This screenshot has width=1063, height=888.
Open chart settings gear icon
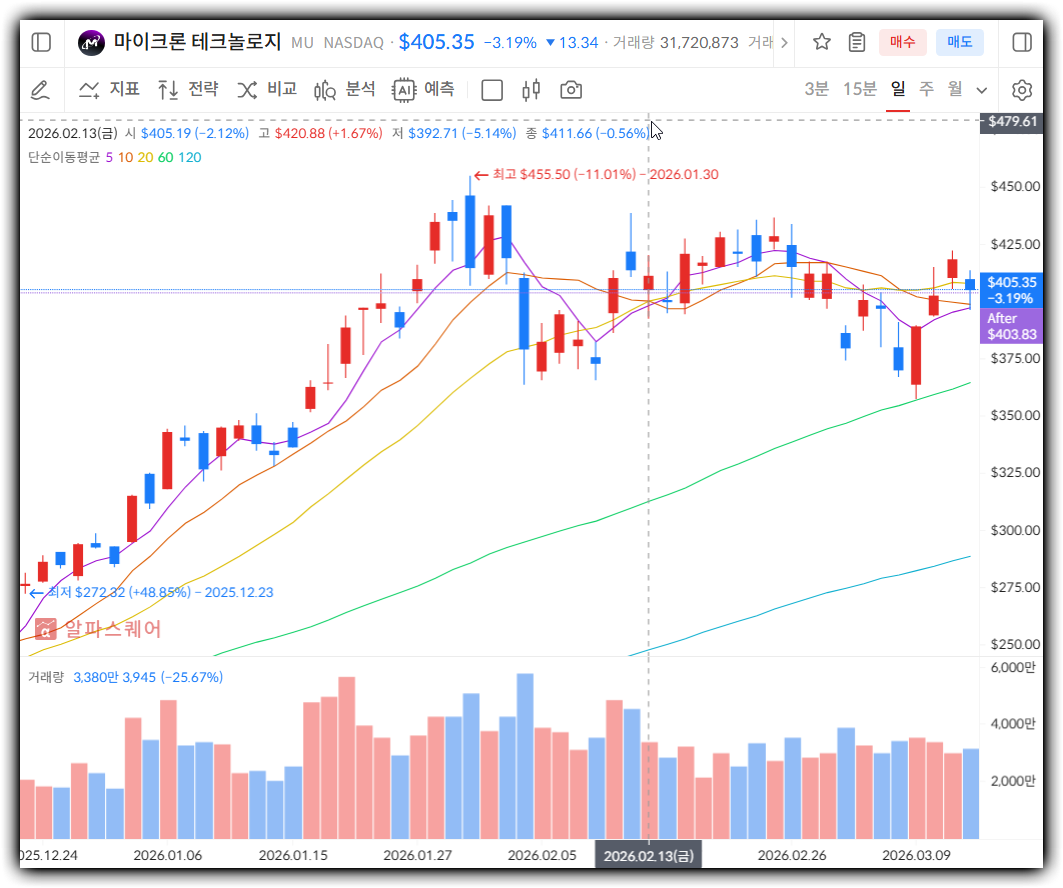[1021, 90]
